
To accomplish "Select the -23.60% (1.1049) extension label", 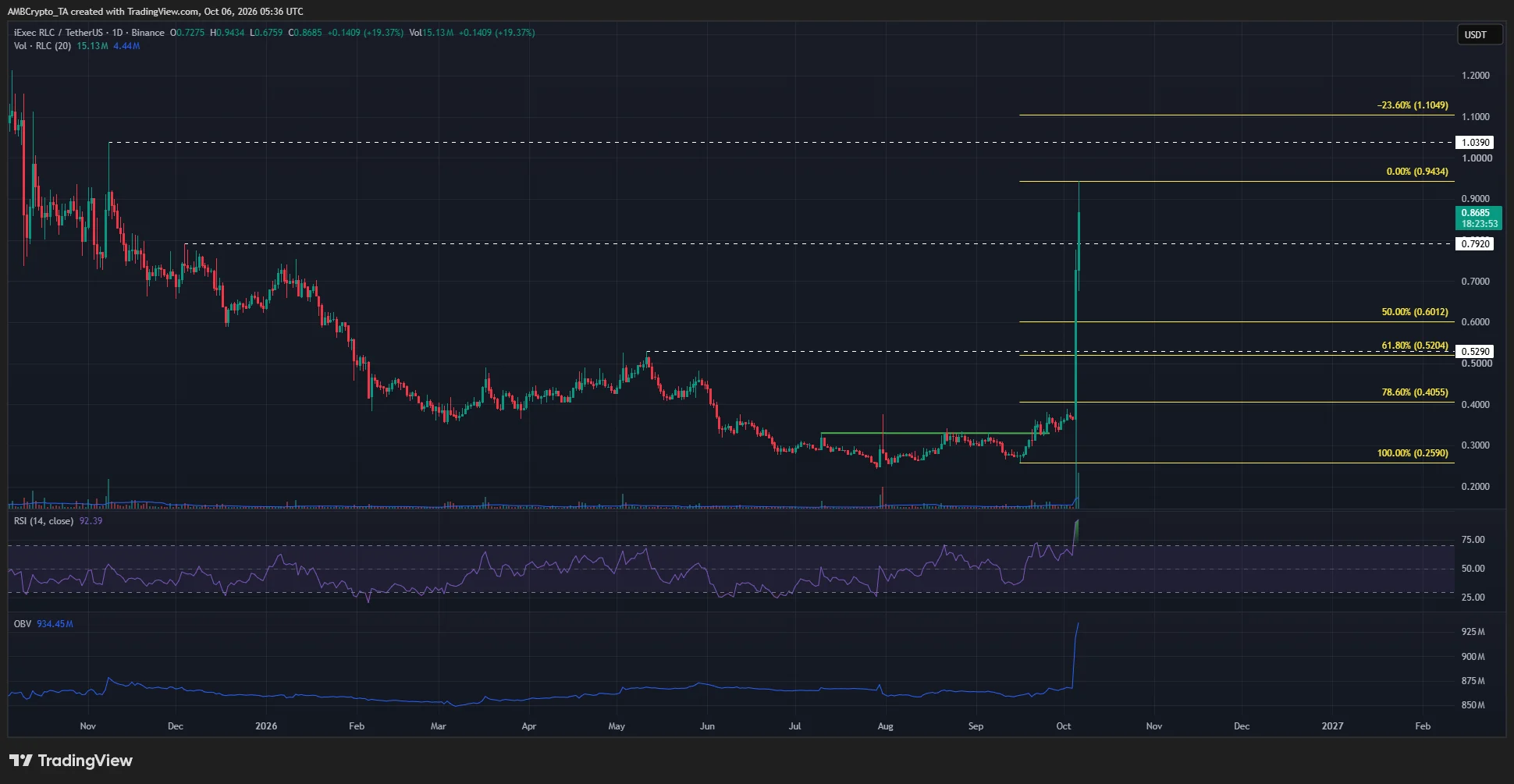I will pos(1412,105).
